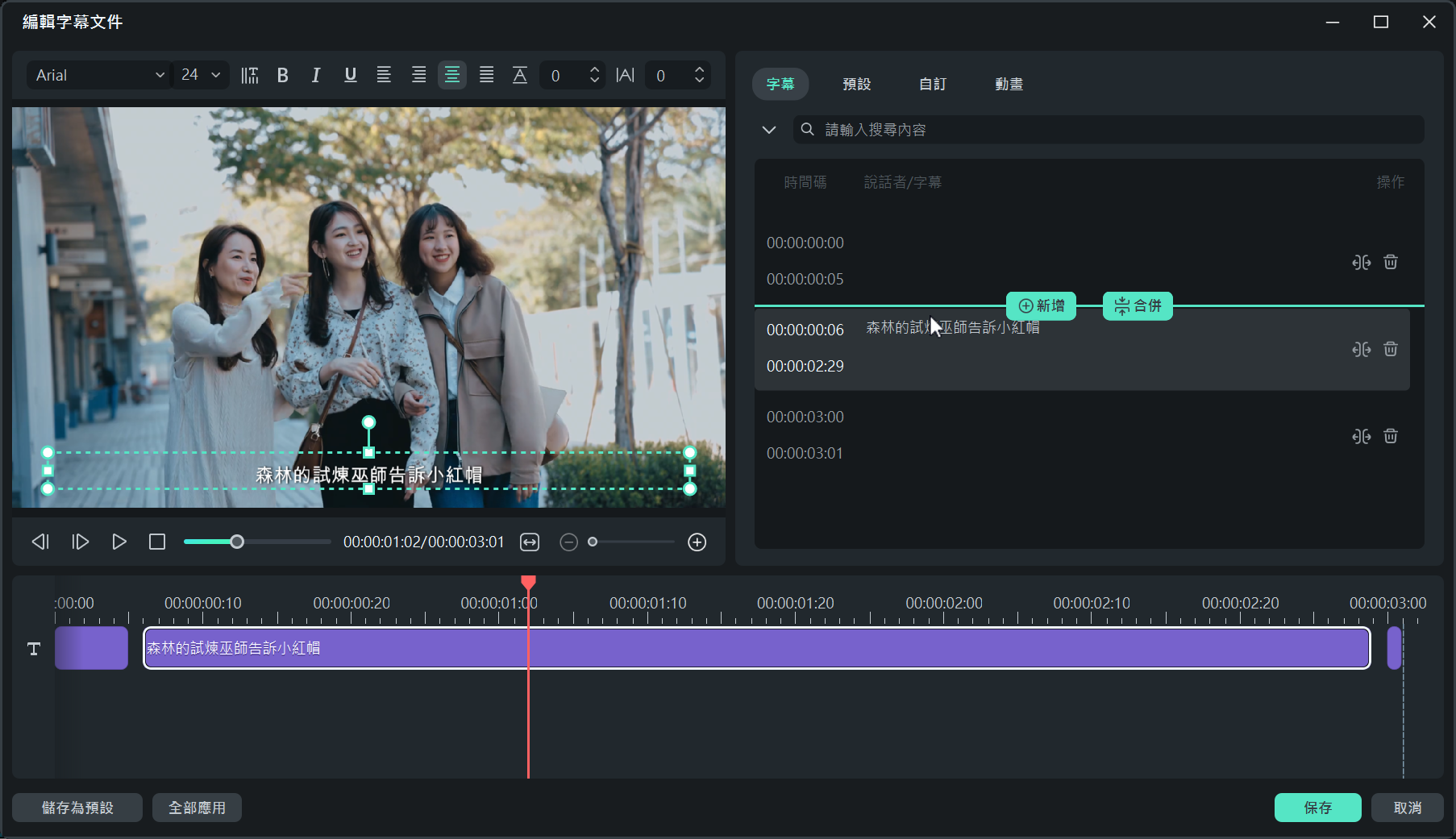Split the 00:00:03:00 subtitle row
This screenshot has height=839, width=1456.
(1362, 436)
